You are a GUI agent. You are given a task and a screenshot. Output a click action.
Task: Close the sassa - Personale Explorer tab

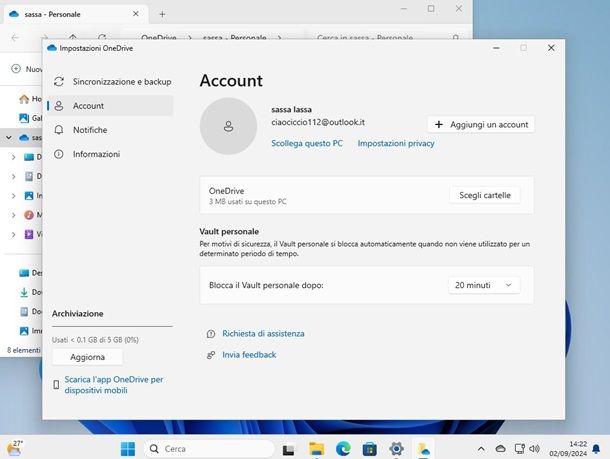pos(135,14)
